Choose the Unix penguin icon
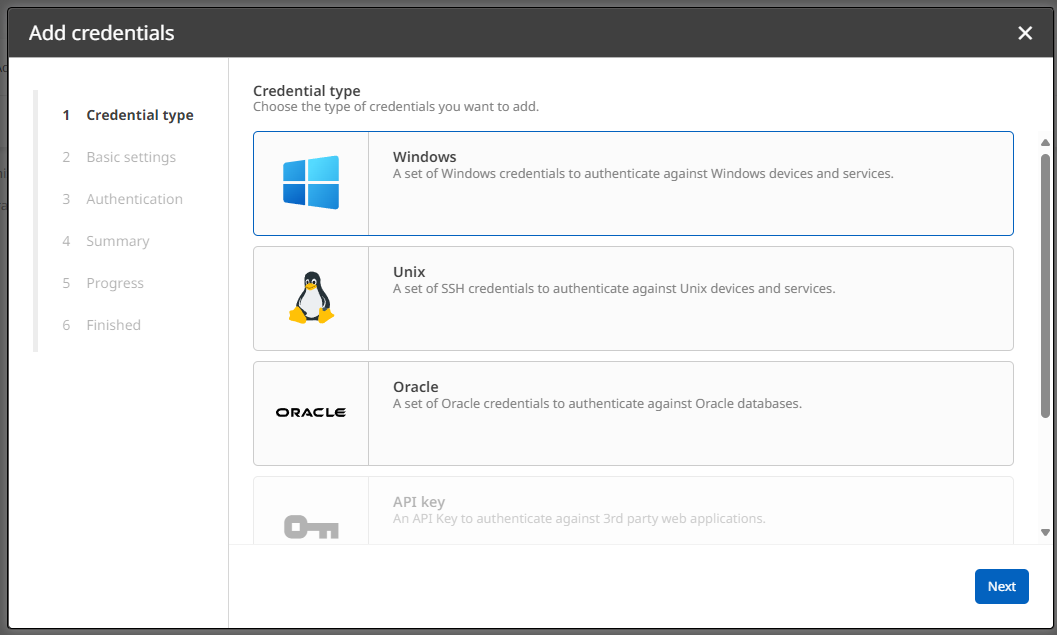 [x=311, y=298]
